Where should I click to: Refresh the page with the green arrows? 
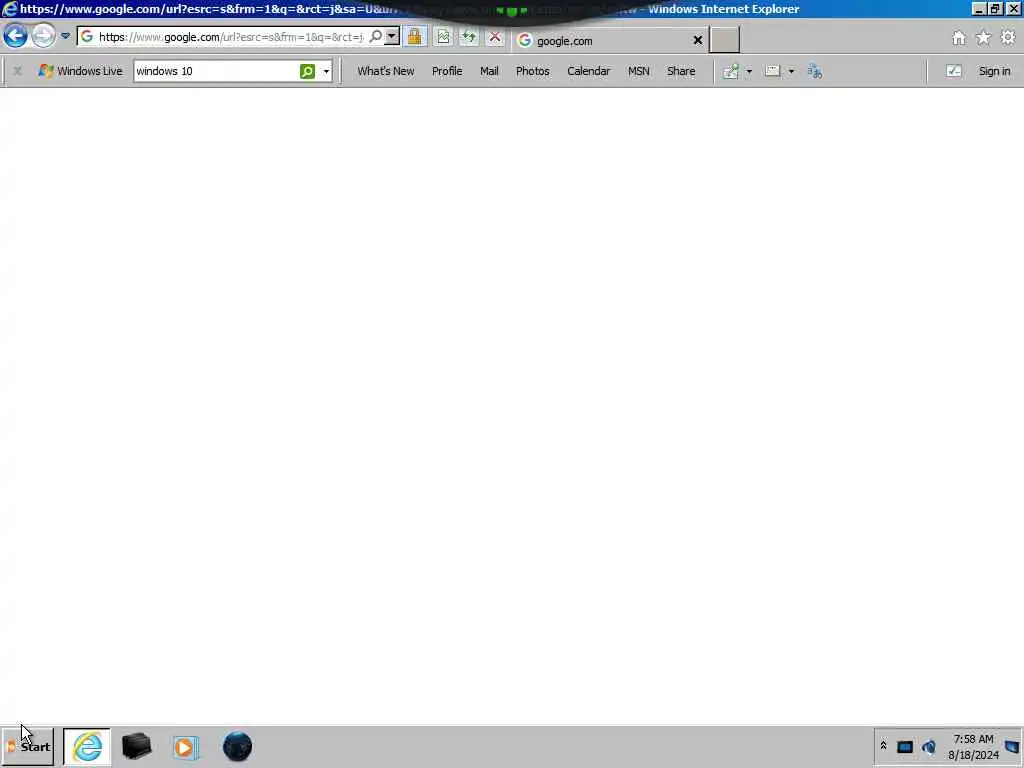469,37
